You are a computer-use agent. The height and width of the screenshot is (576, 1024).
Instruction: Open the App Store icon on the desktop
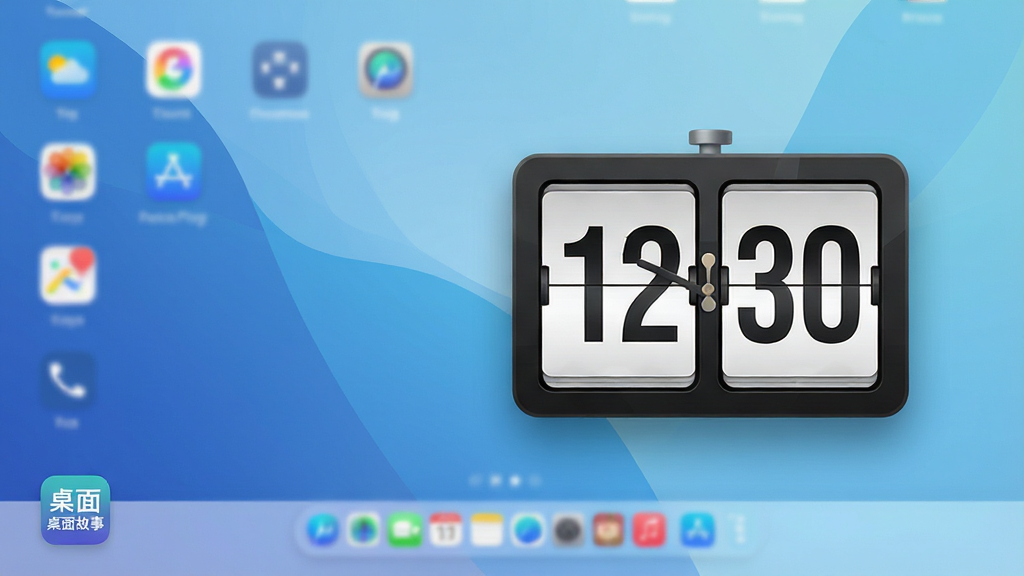point(173,172)
